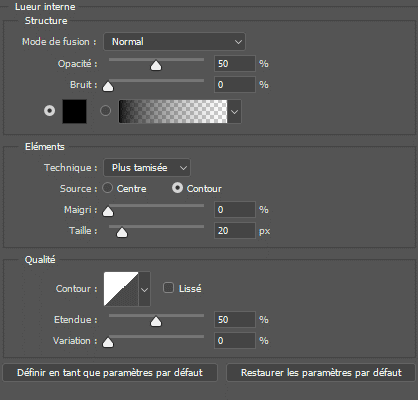
Task: Click Restaurer les paramètres par défaut
Action: [x=321, y=373]
